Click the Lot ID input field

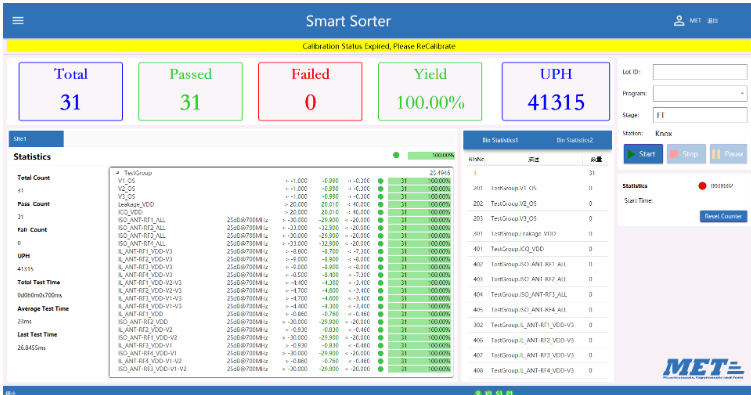[700, 72]
